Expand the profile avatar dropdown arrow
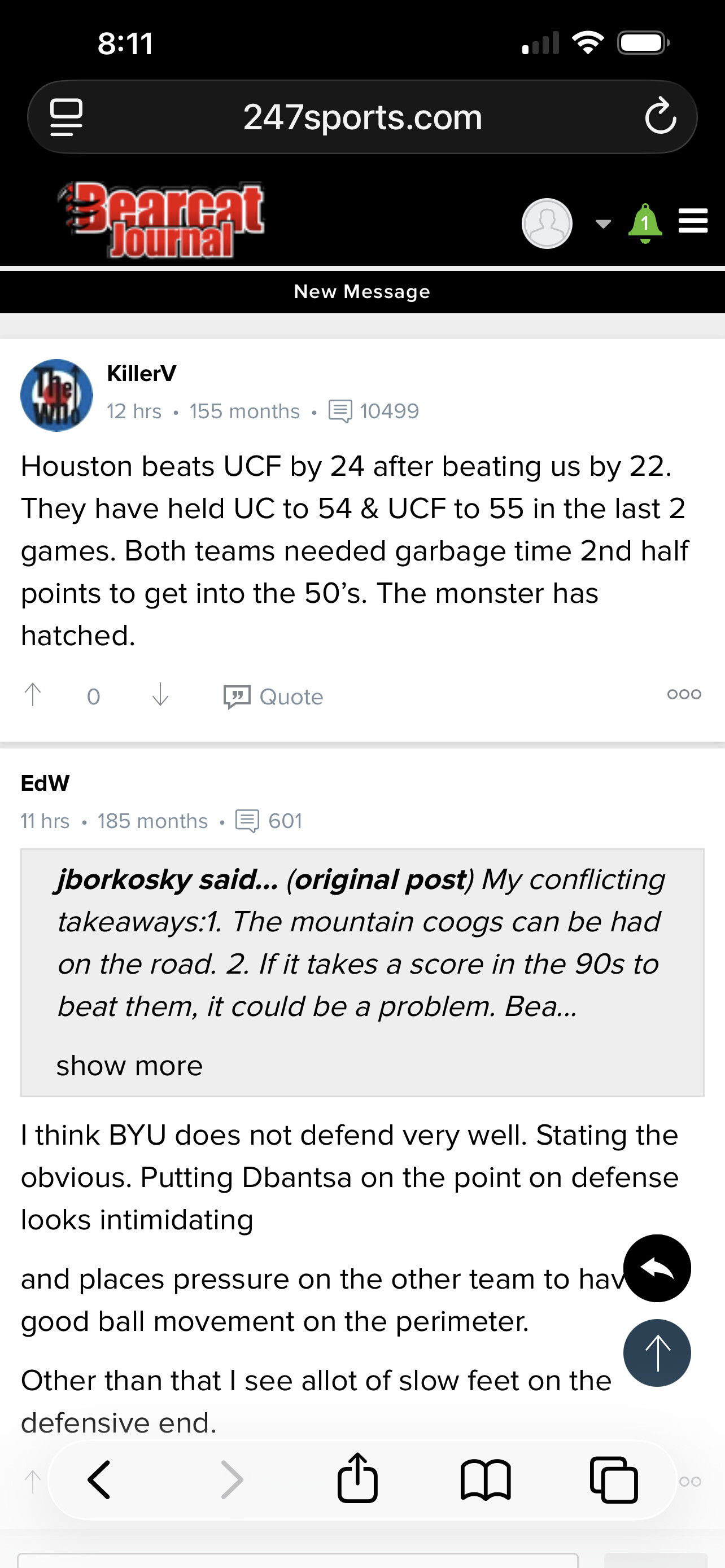Viewport: 725px width, 1568px height. coord(602,224)
